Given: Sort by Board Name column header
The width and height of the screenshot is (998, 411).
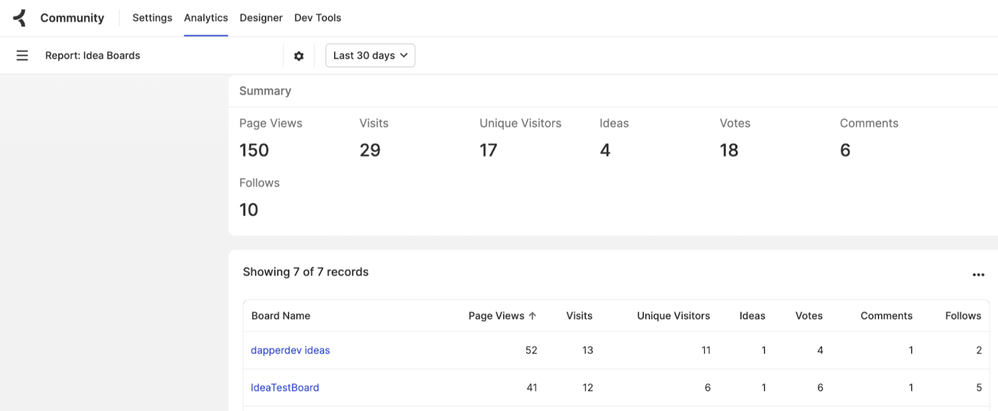Looking at the screenshot, I should [281, 316].
